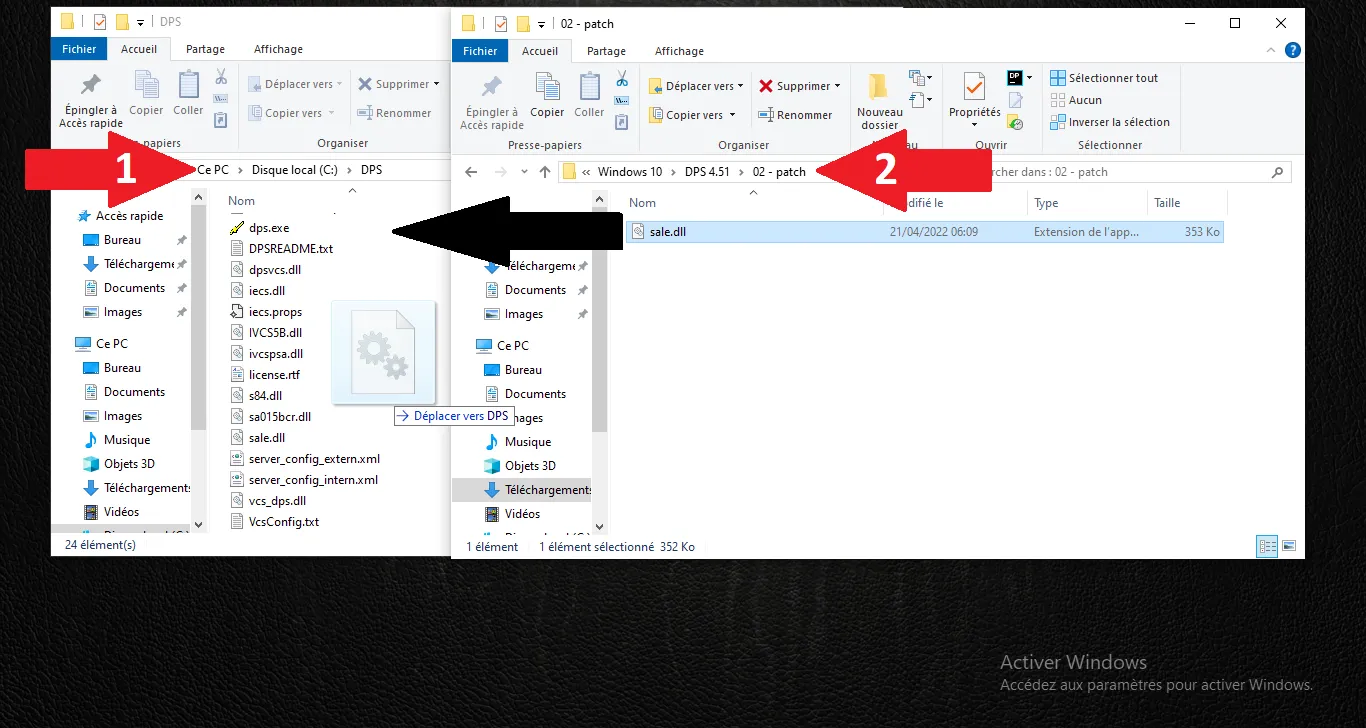
Task: Open the Supprimer dropdown arrow in DPS window
Action: (x=436, y=84)
